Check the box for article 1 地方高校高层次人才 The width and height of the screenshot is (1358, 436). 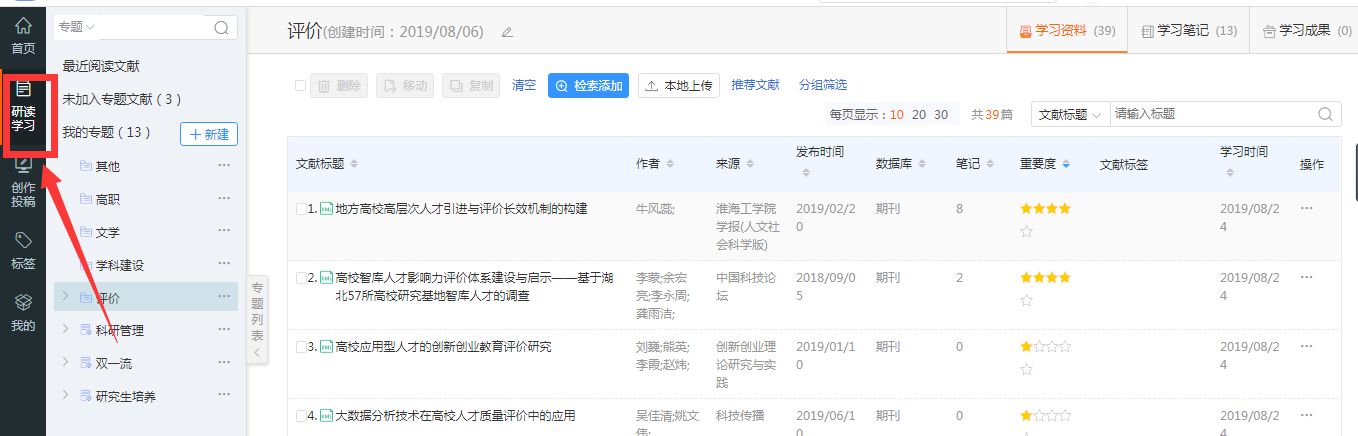point(301,209)
